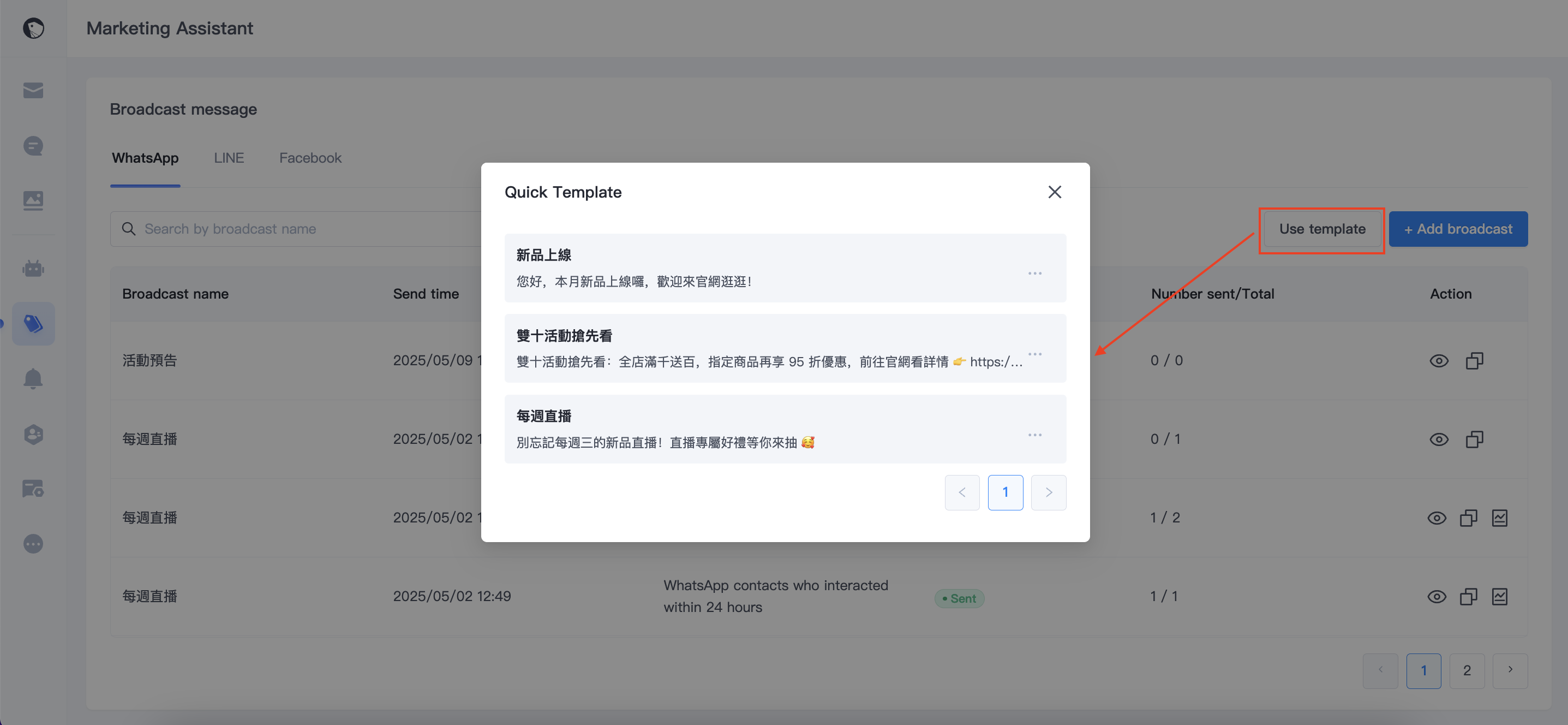Open the card settings sidebar icon
Screen dimensions: 1568x725
tap(33, 489)
